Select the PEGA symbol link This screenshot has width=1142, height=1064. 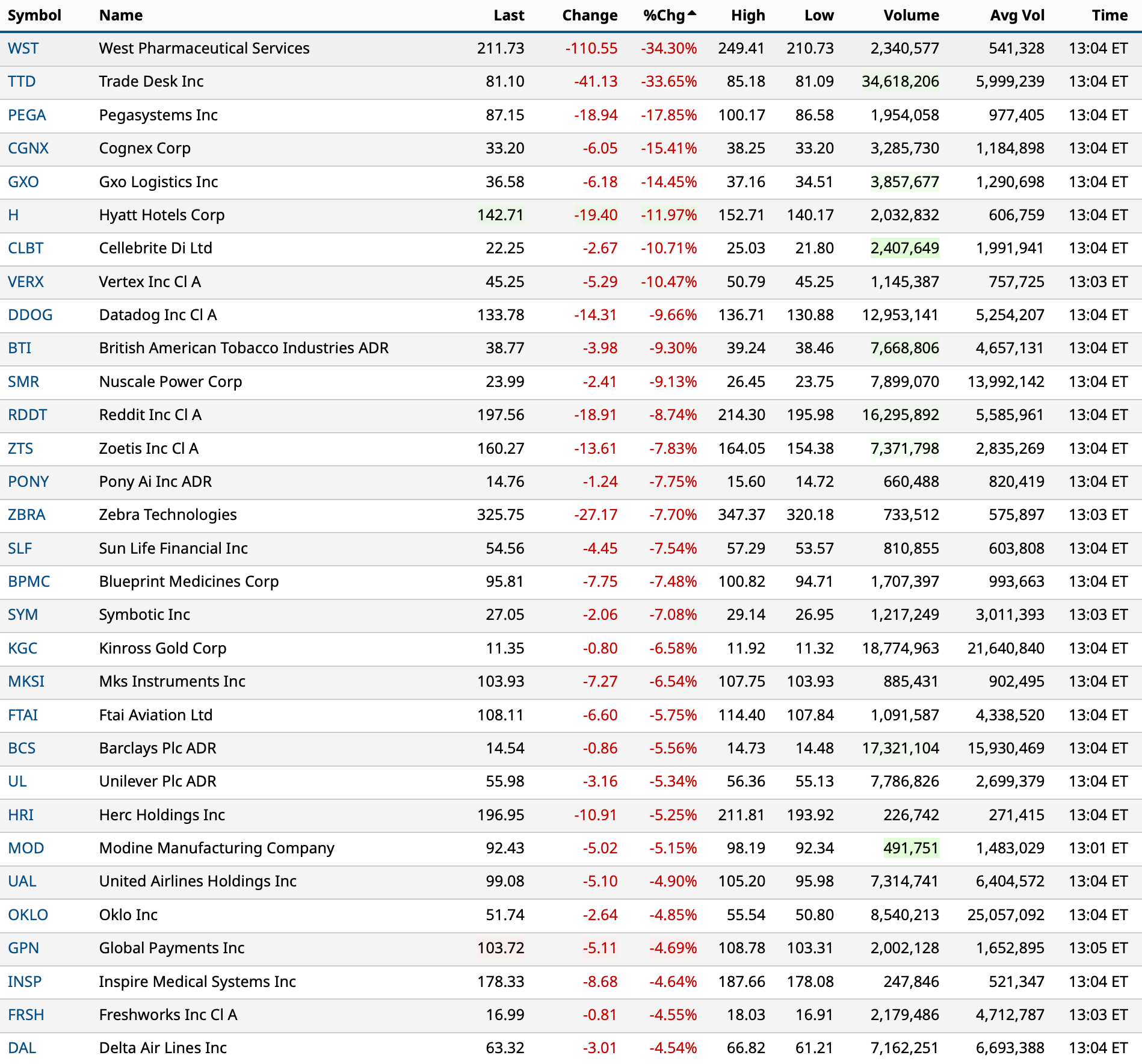(26, 115)
